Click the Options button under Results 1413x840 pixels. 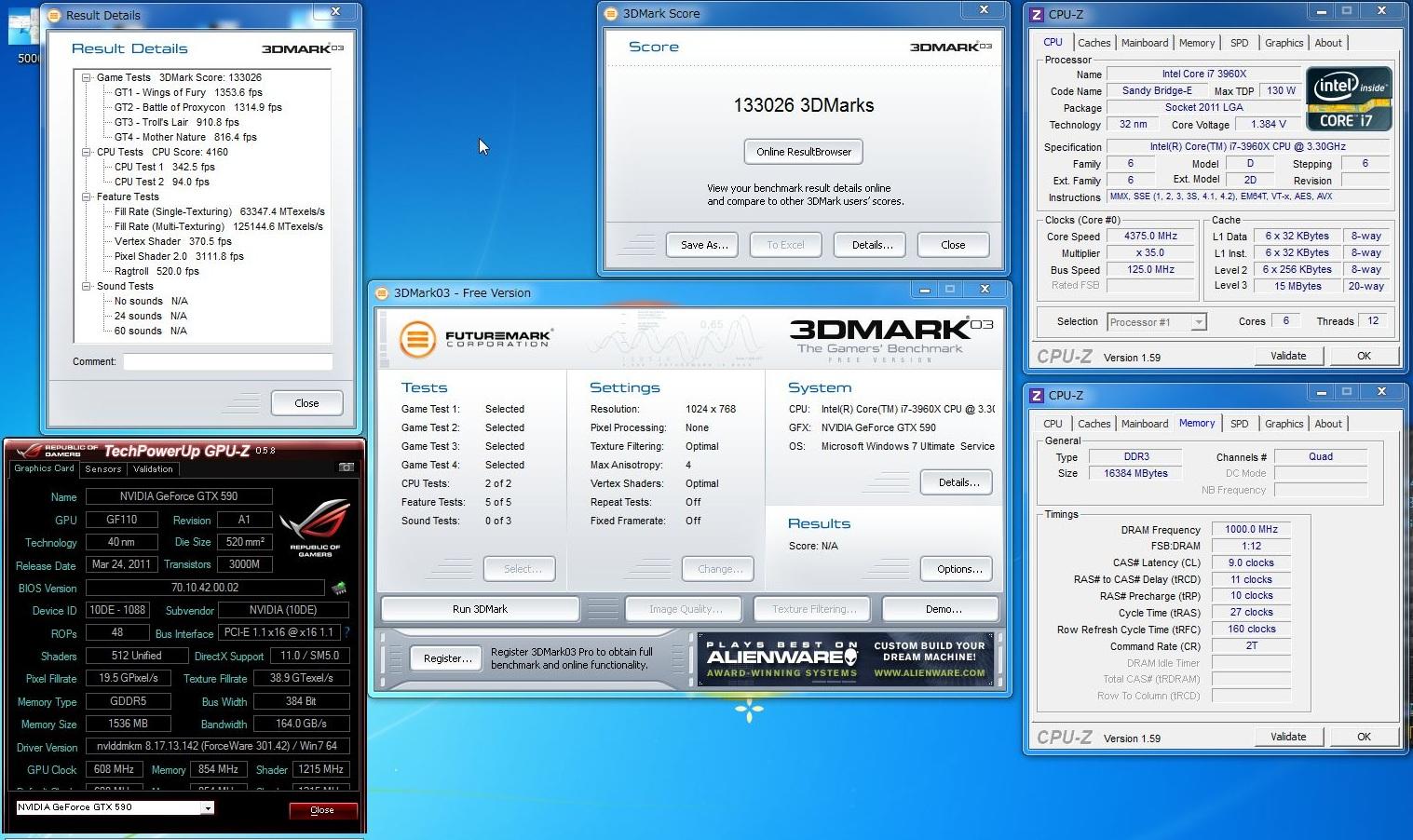[x=957, y=569]
